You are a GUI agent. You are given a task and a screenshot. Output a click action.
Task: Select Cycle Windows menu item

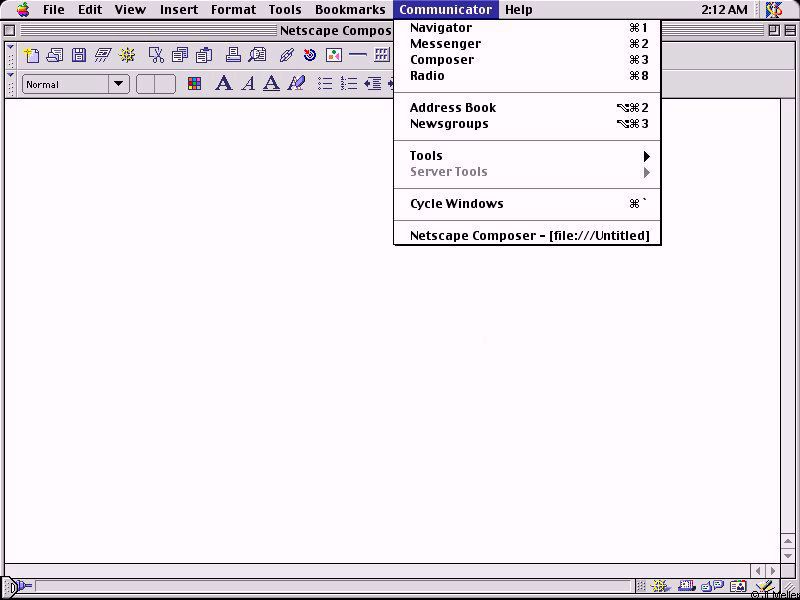457,204
